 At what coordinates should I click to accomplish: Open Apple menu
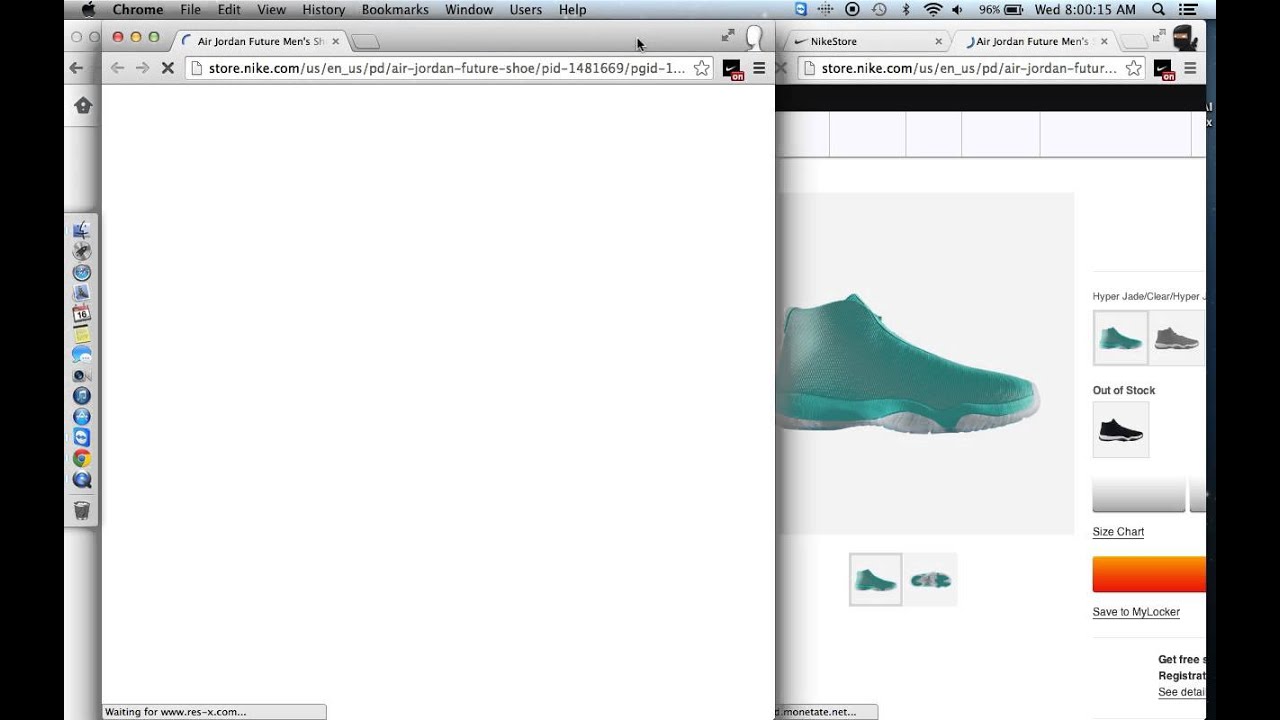point(88,9)
